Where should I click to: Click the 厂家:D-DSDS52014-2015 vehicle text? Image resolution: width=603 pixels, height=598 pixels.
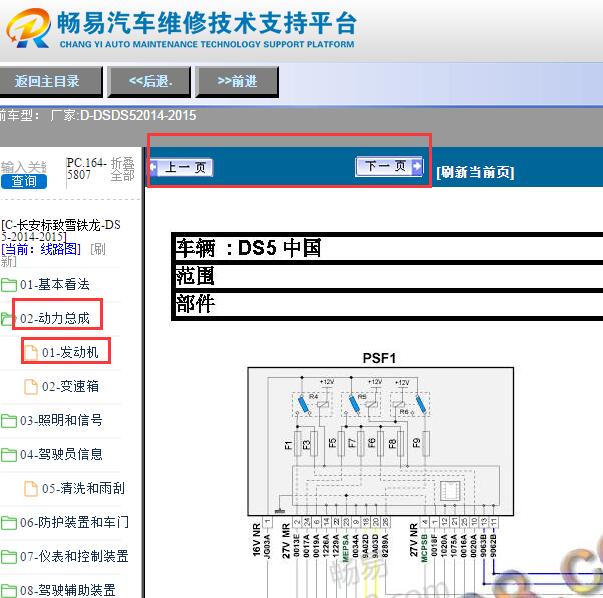123,115
